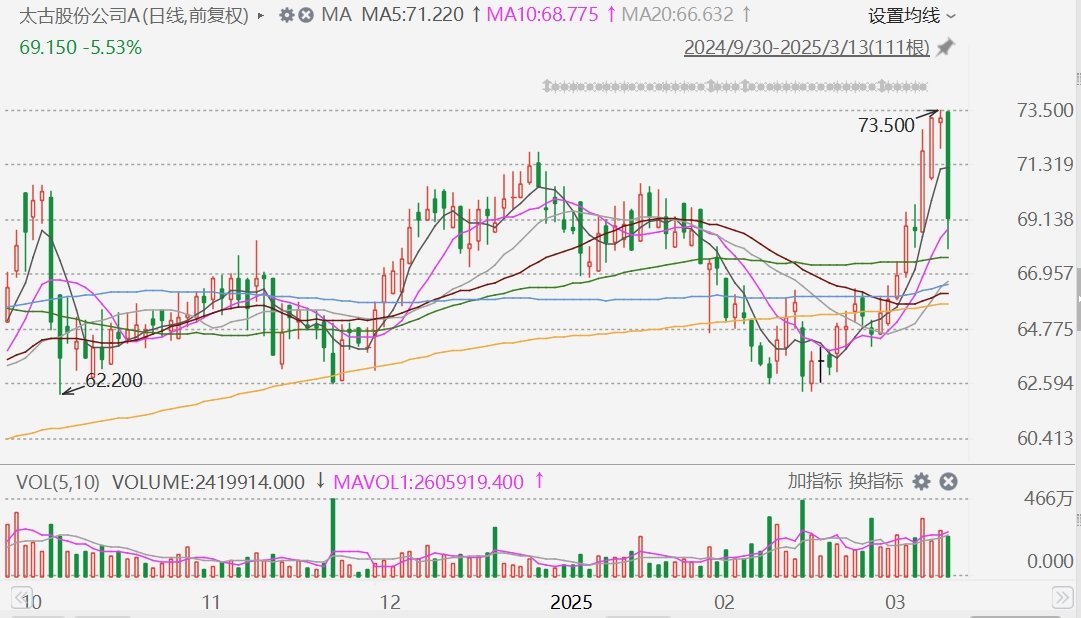Viewport: 1081px width, 618px height.
Task: Click the 66.957 price axis label
Action: coord(1045,273)
